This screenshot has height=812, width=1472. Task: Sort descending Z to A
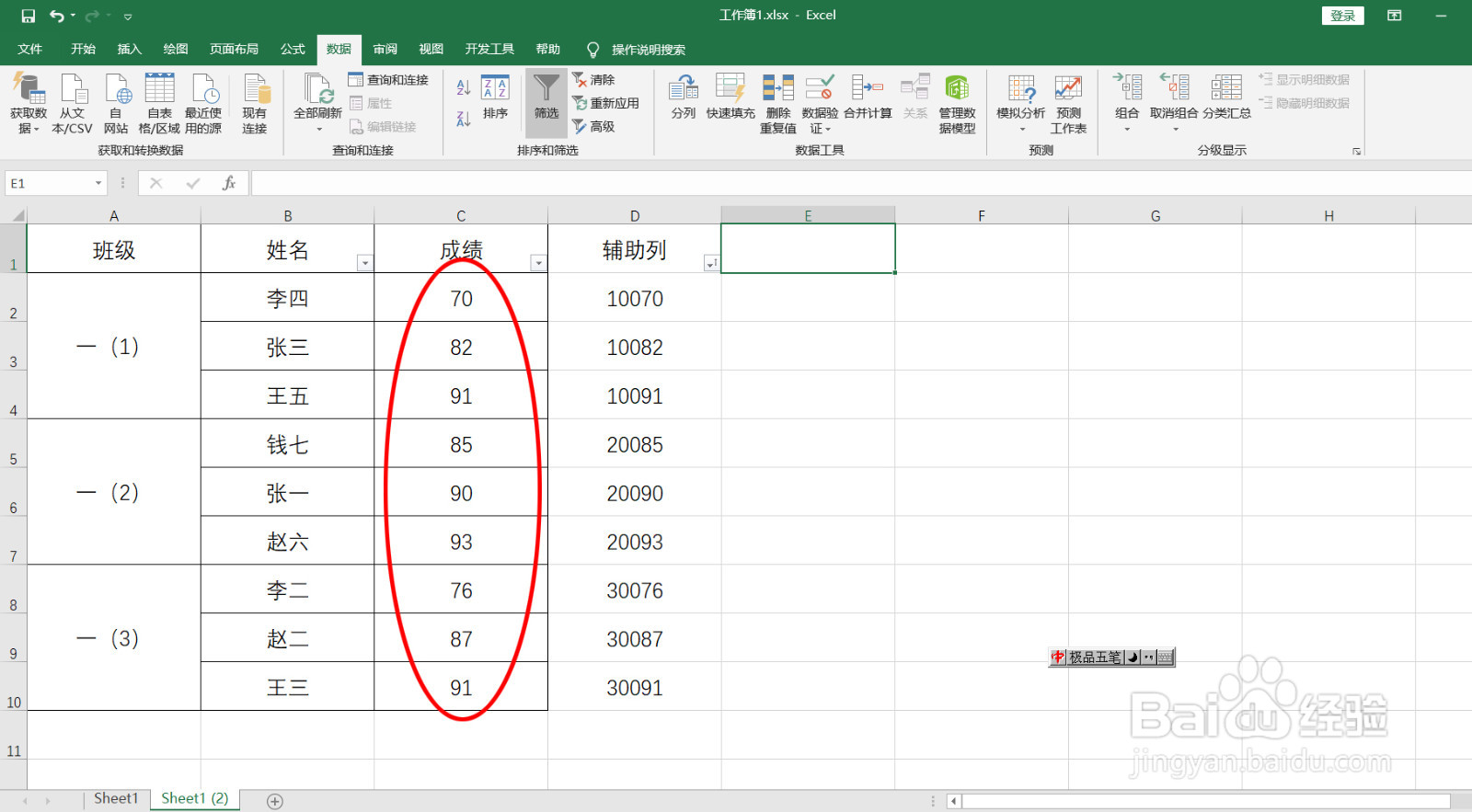pyautogui.click(x=464, y=119)
